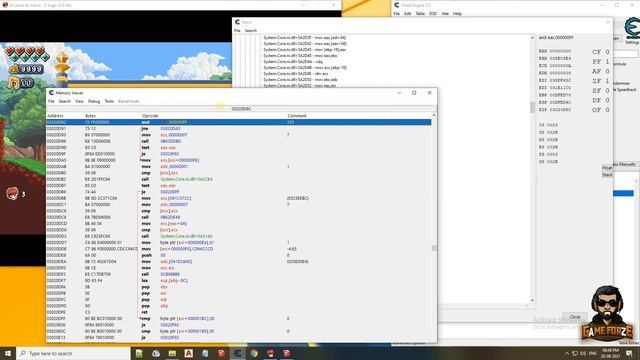Open Search menu in Memory Viewer

(64, 101)
